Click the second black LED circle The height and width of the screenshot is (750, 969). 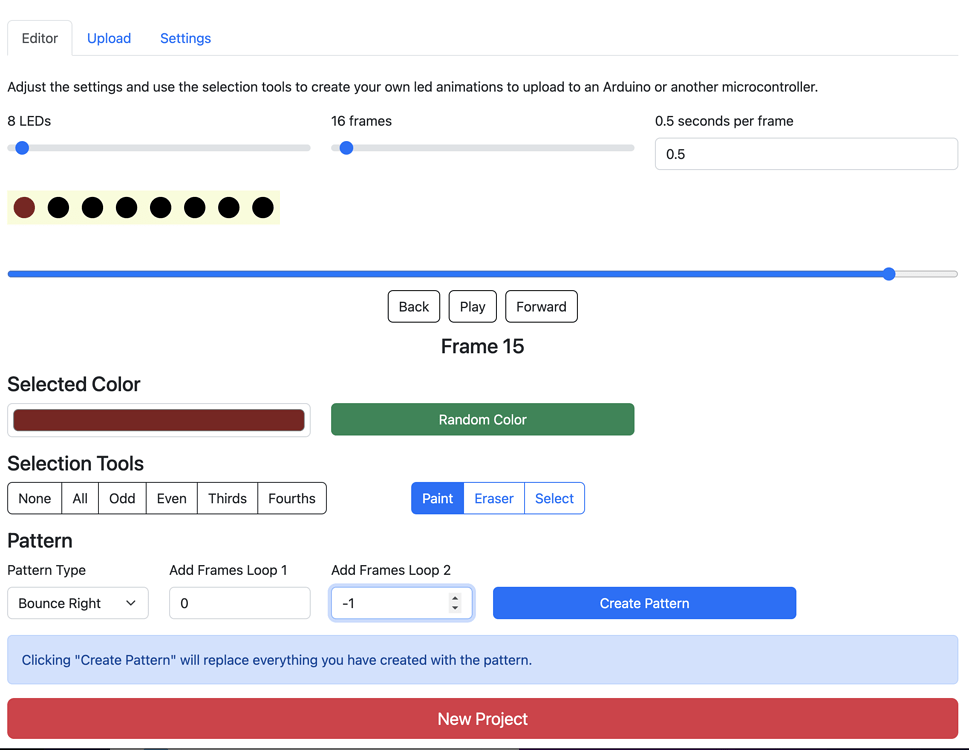58,207
